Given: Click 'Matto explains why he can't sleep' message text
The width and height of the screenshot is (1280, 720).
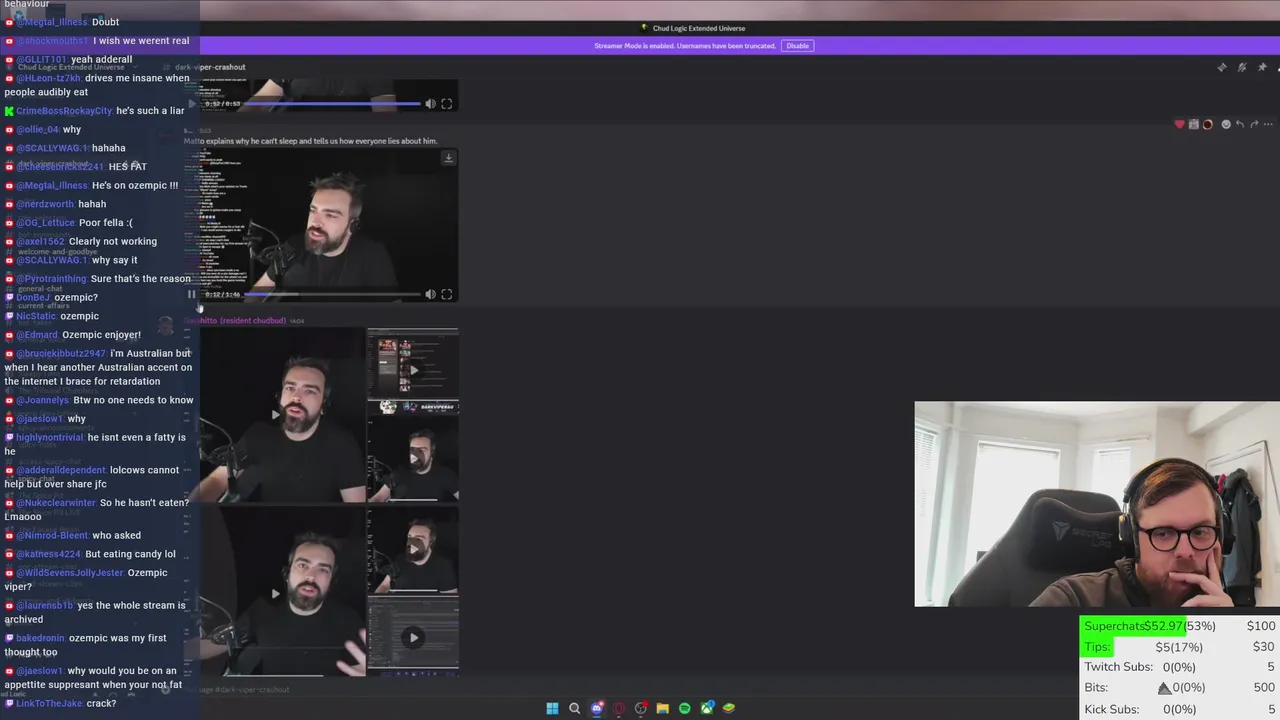Looking at the screenshot, I should (x=312, y=141).
